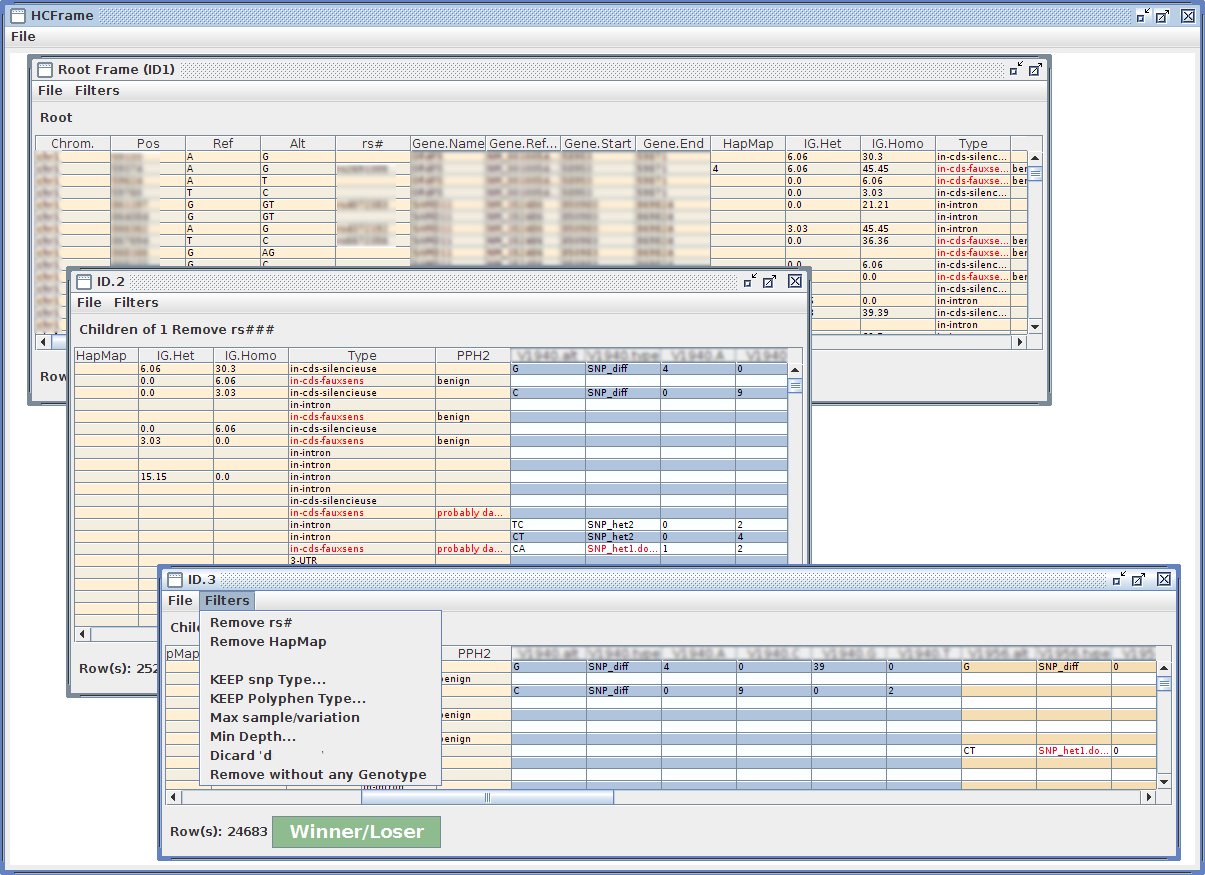Open the File menu in ID.2
The width and height of the screenshot is (1205, 875).
[x=89, y=303]
